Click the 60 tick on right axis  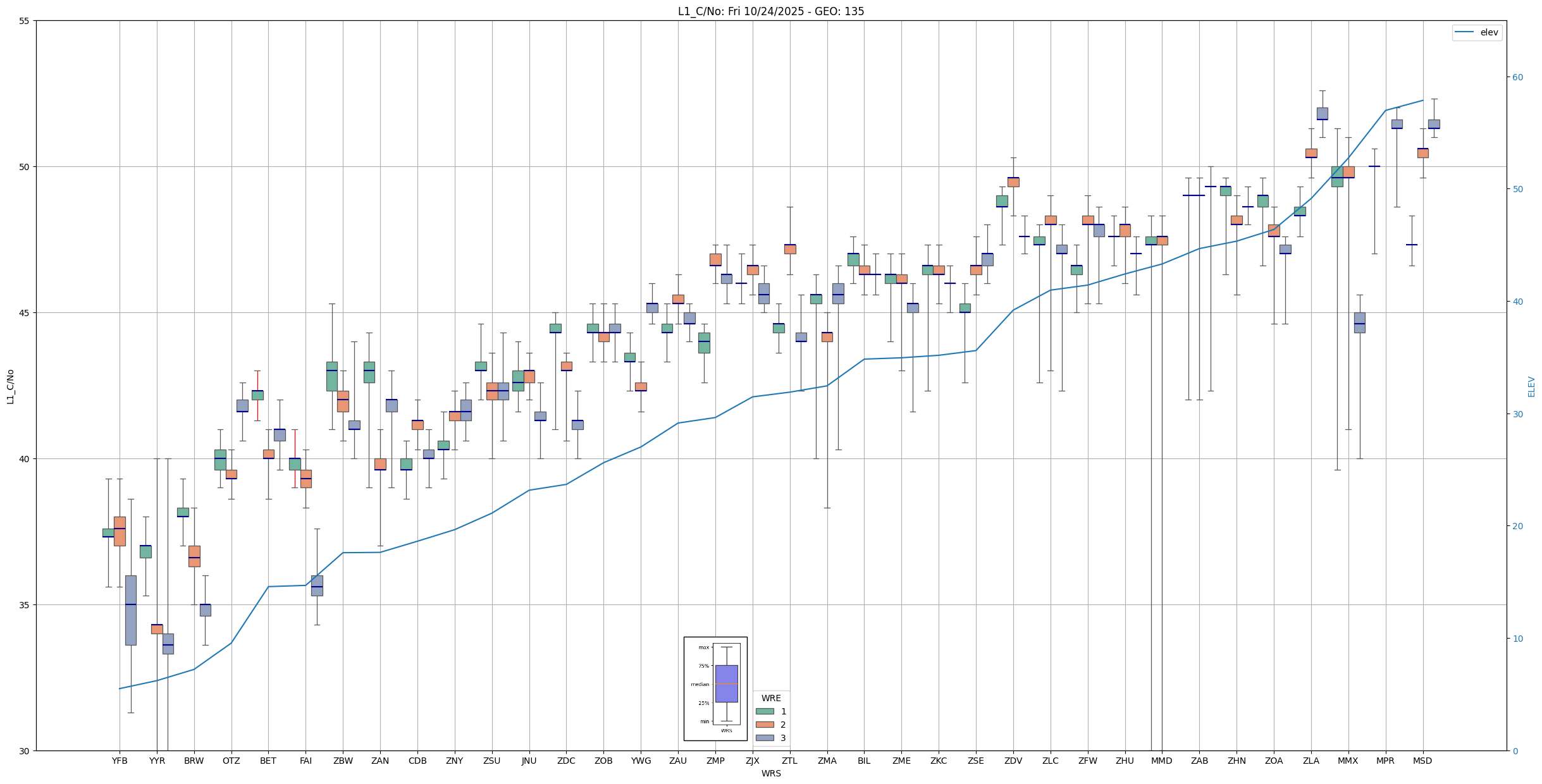tap(1517, 77)
